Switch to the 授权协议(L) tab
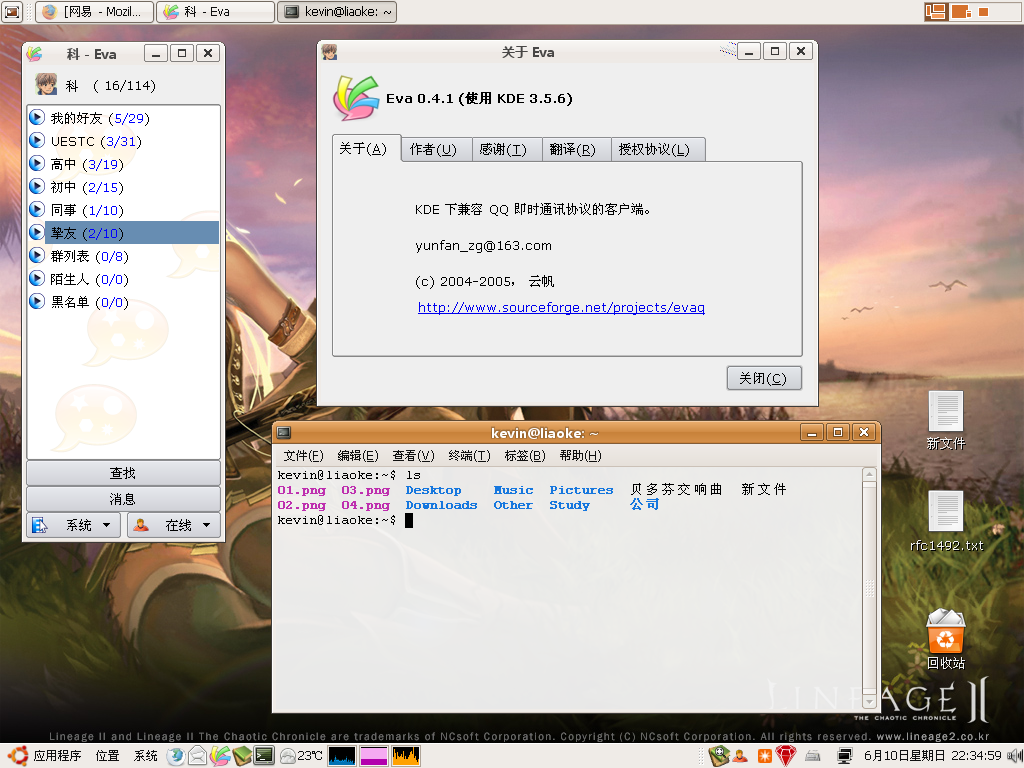Viewport: 1024px width, 768px height. tap(658, 150)
